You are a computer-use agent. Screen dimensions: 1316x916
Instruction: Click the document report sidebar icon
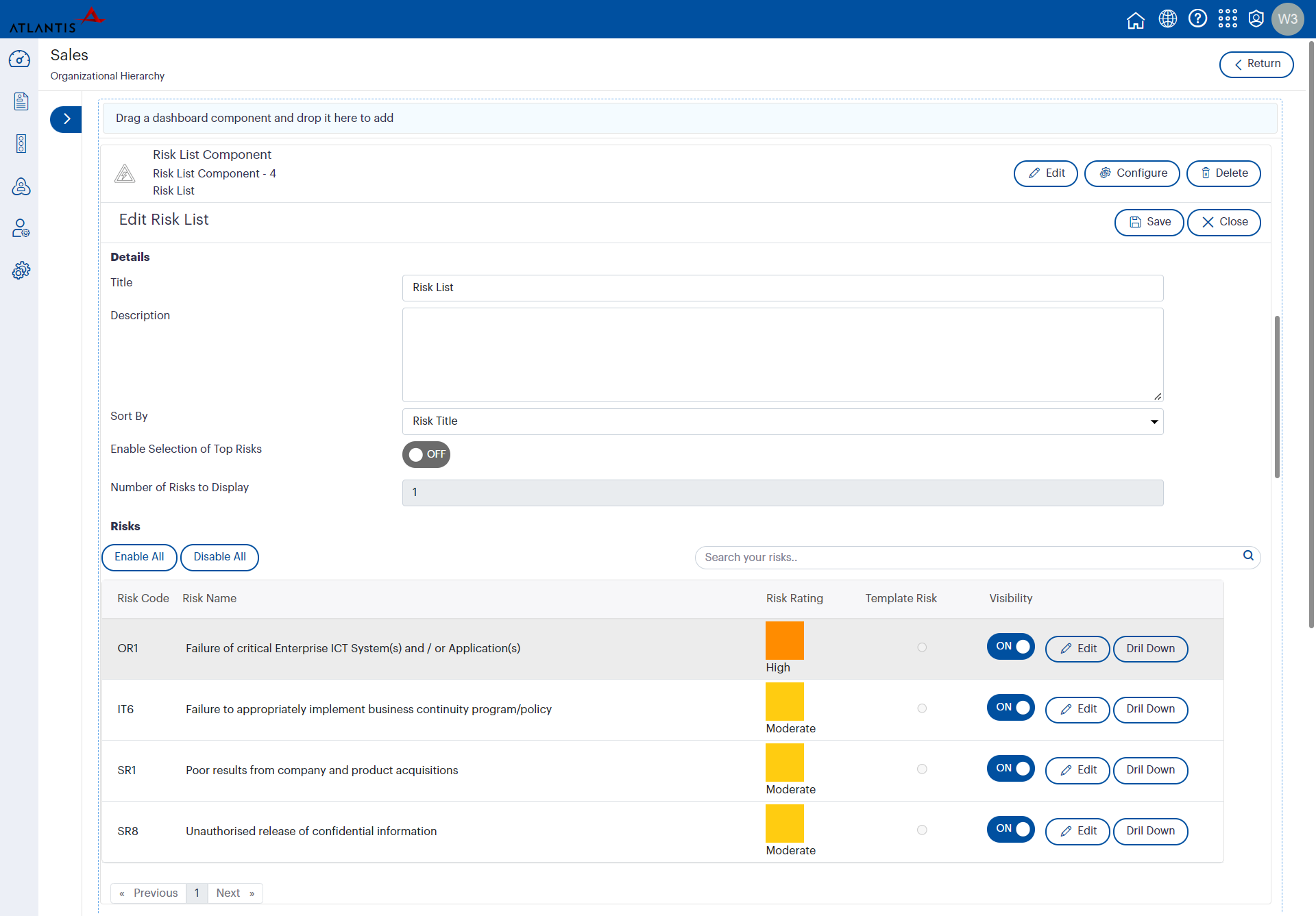point(21,101)
